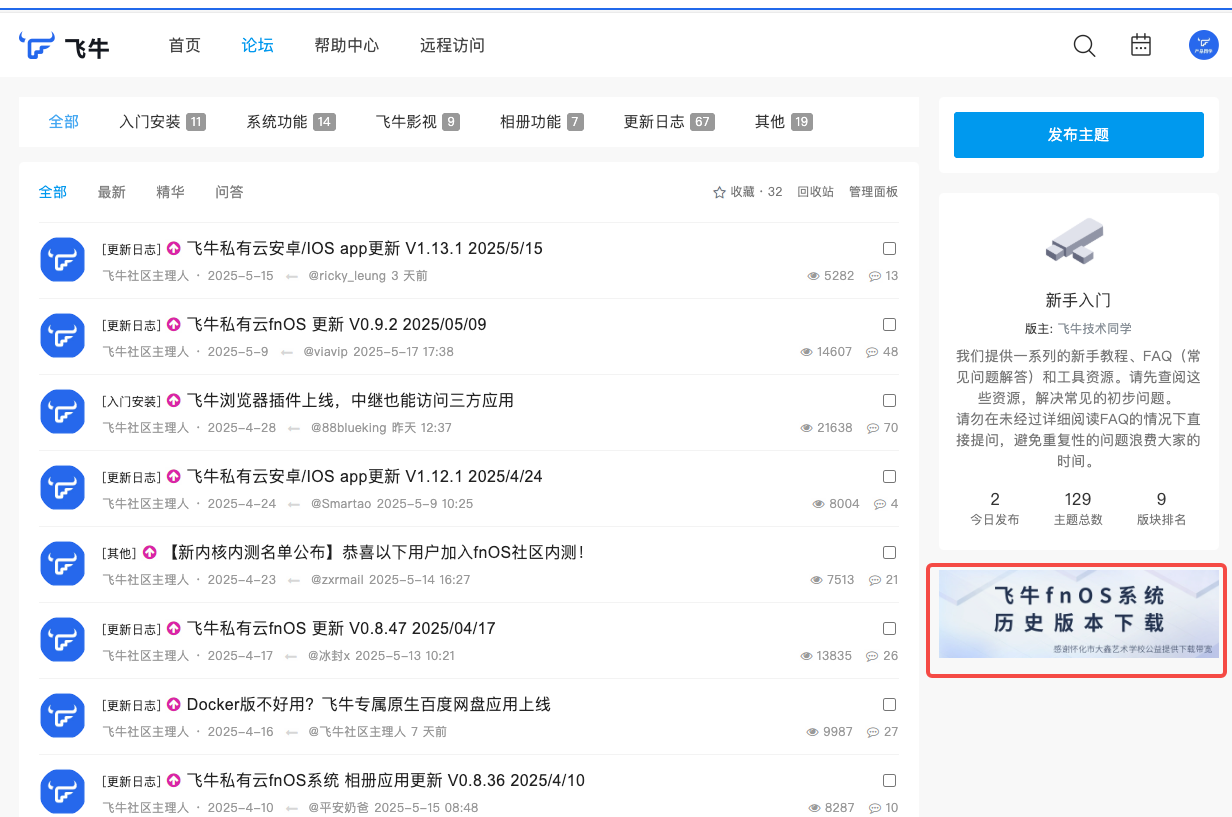This screenshot has width=1232, height=817.
Task: Show the 问答 thread filter
Action: [229, 192]
